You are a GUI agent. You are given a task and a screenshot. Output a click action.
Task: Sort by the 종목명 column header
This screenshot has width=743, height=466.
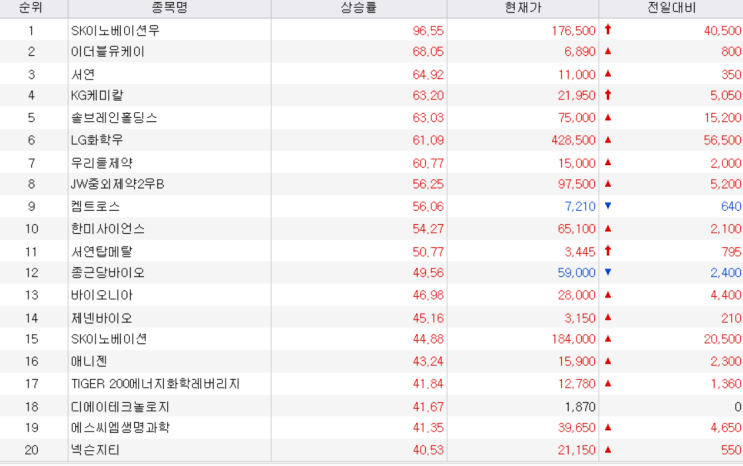(x=170, y=8)
